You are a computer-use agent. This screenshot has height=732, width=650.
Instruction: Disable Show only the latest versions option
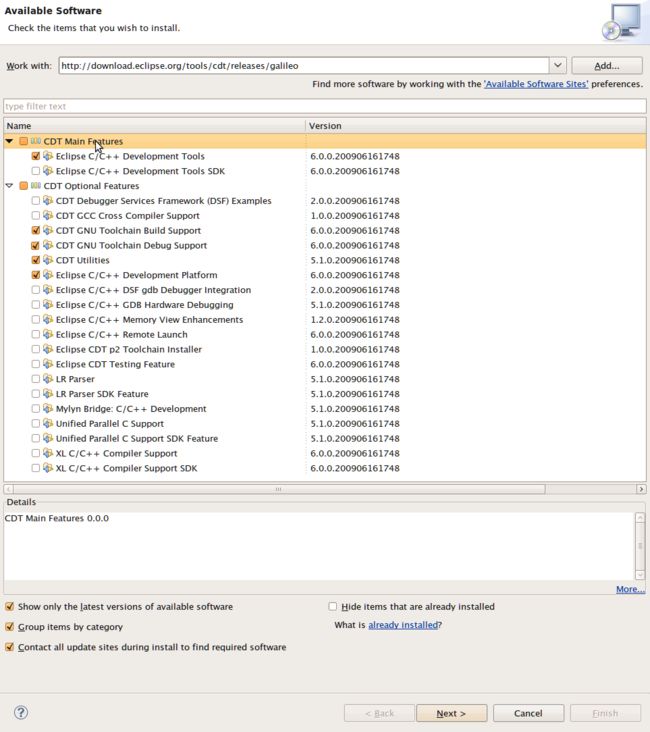click(x=9, y=606)
